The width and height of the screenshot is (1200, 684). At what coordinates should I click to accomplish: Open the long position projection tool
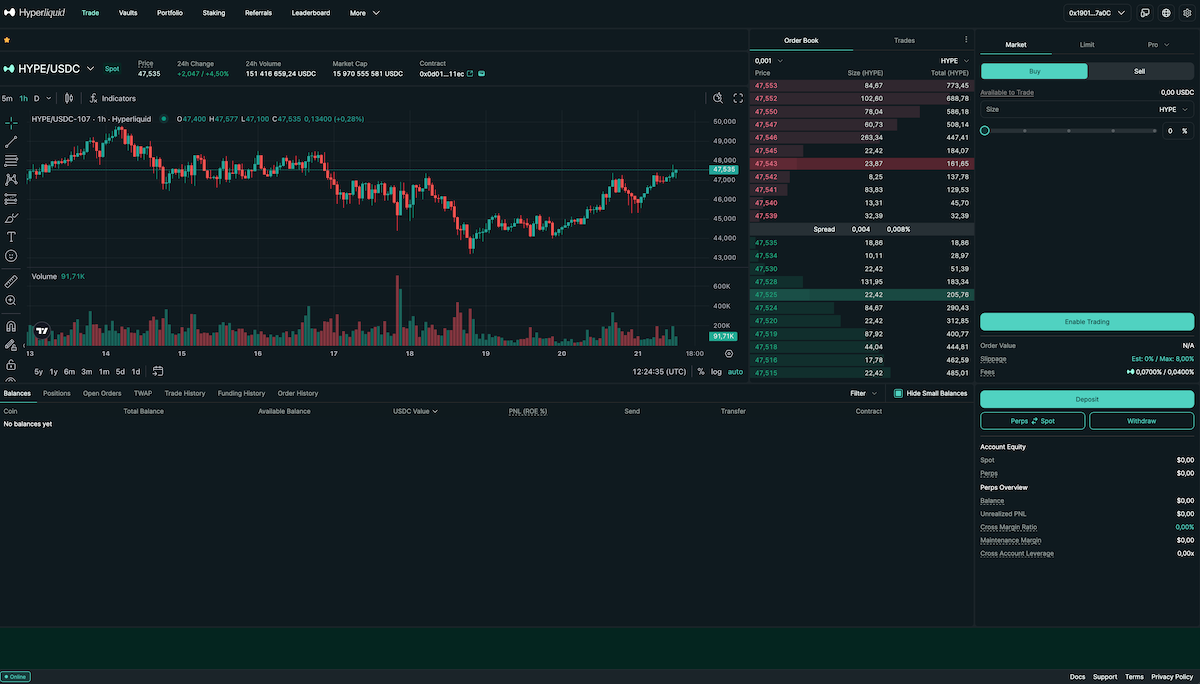pos(11,198)
